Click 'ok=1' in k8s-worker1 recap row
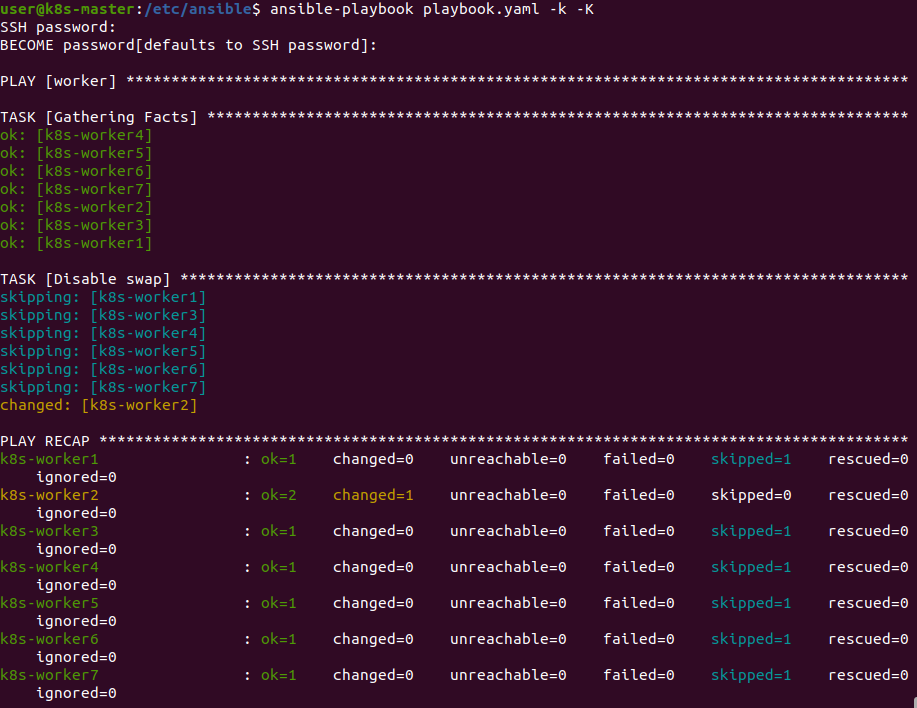 tap(278, 459)
